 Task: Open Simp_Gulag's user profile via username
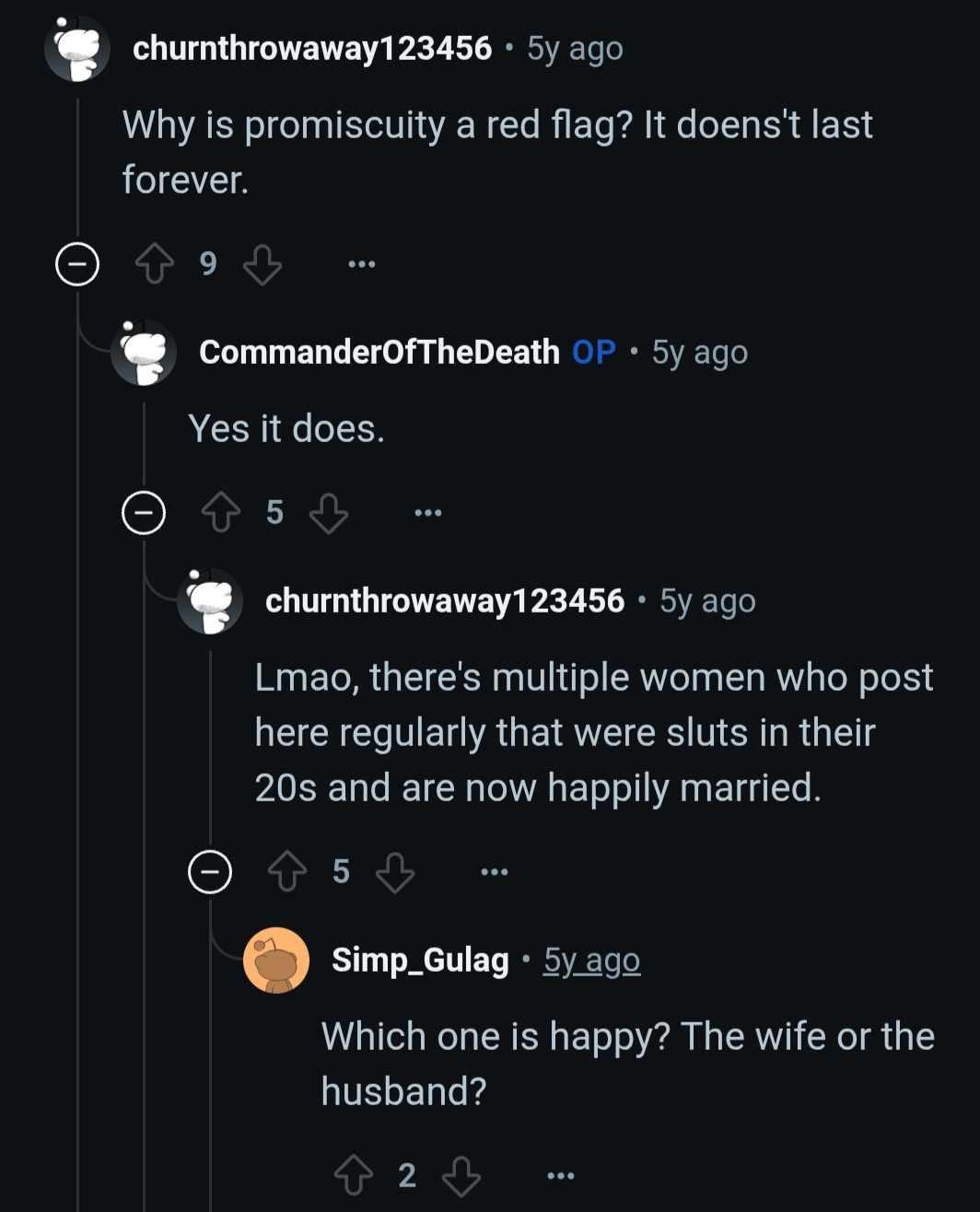pos(420,960)
